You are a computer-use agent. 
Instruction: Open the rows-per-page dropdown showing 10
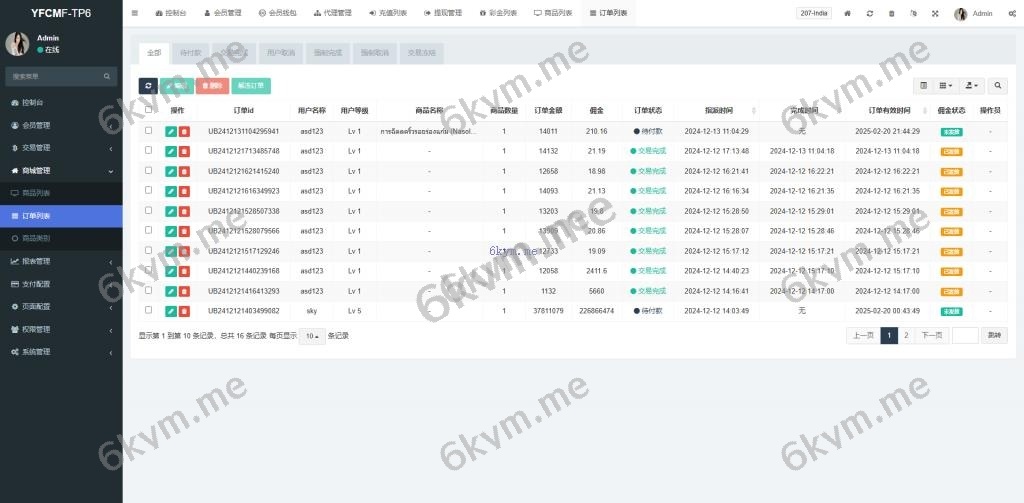[313, 336]
